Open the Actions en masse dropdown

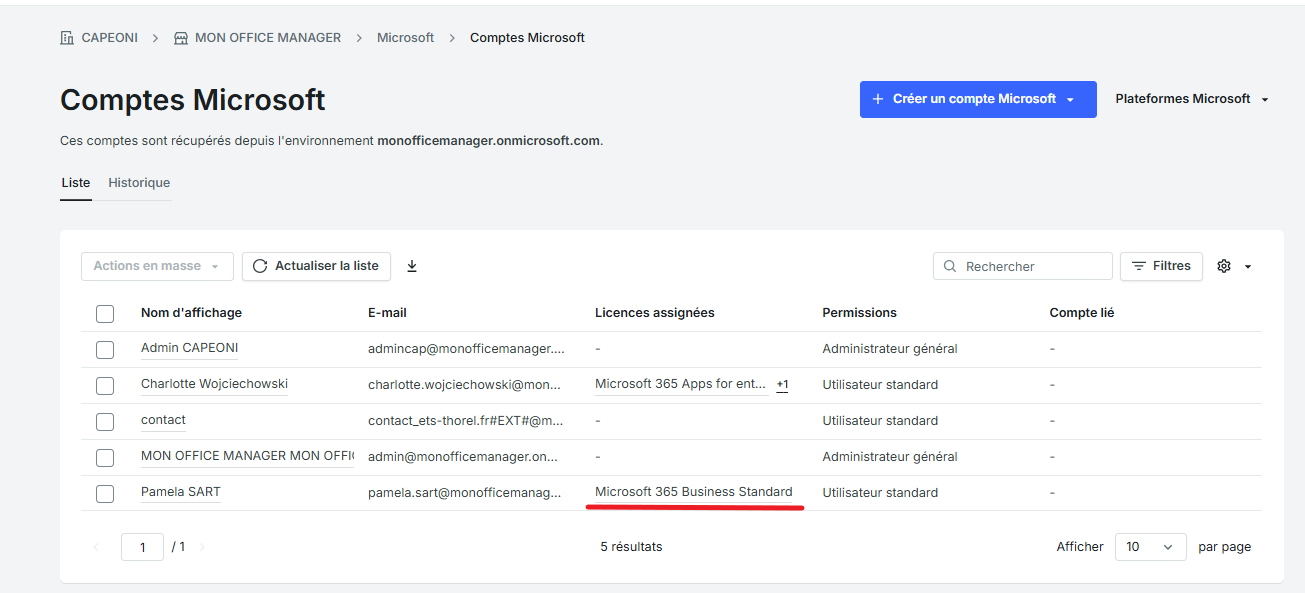click(157, 266)
